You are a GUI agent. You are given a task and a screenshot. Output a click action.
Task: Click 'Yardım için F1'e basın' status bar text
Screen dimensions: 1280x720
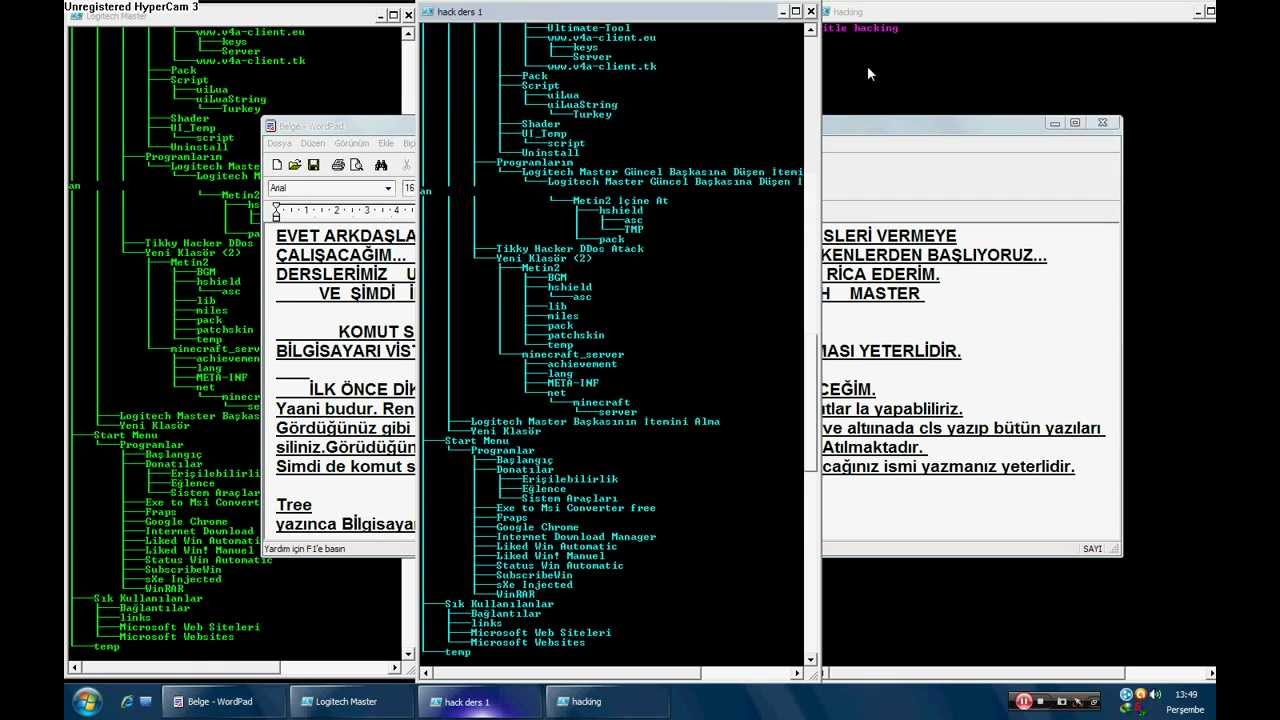(x=304, y=549)
